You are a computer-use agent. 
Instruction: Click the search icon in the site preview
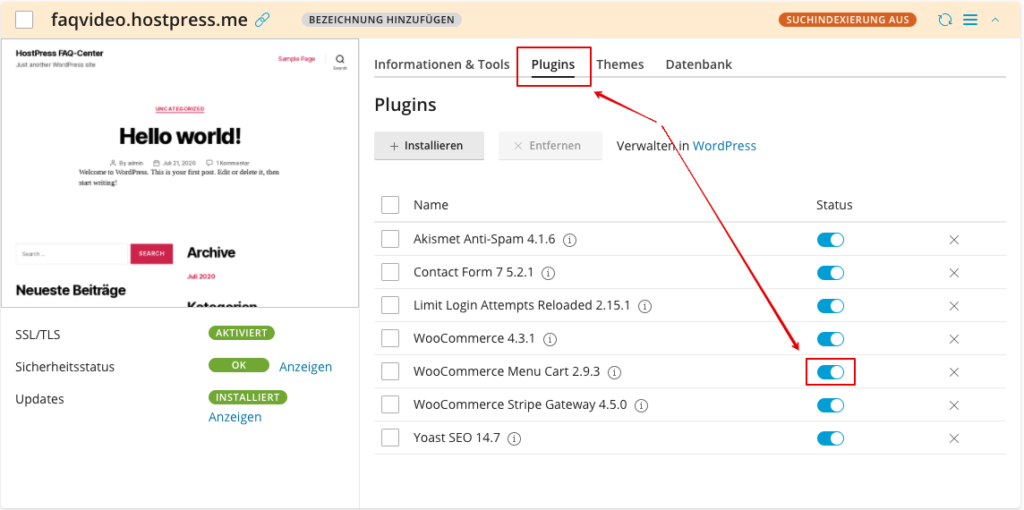340,61
